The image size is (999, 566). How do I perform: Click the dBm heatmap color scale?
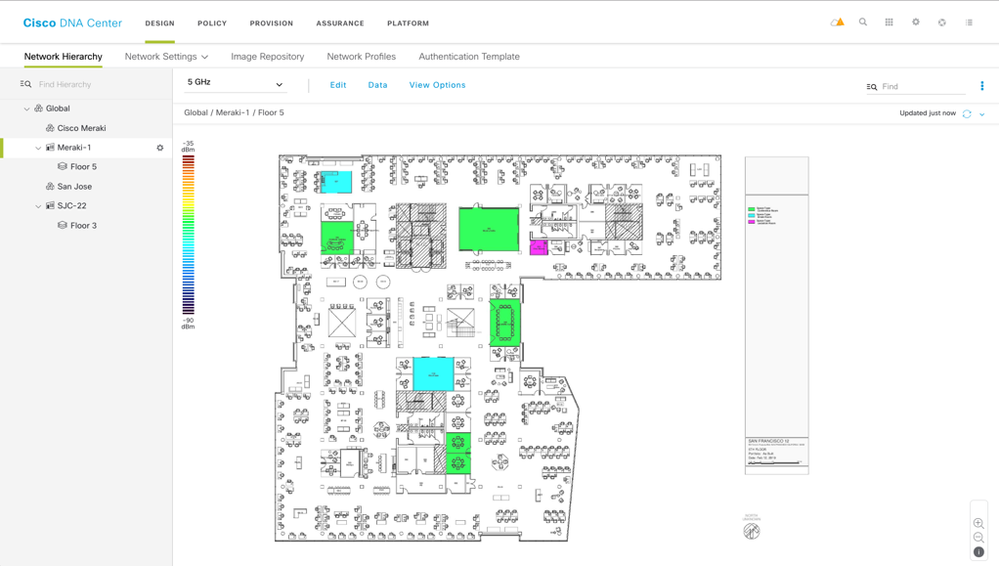pos(188,235)
